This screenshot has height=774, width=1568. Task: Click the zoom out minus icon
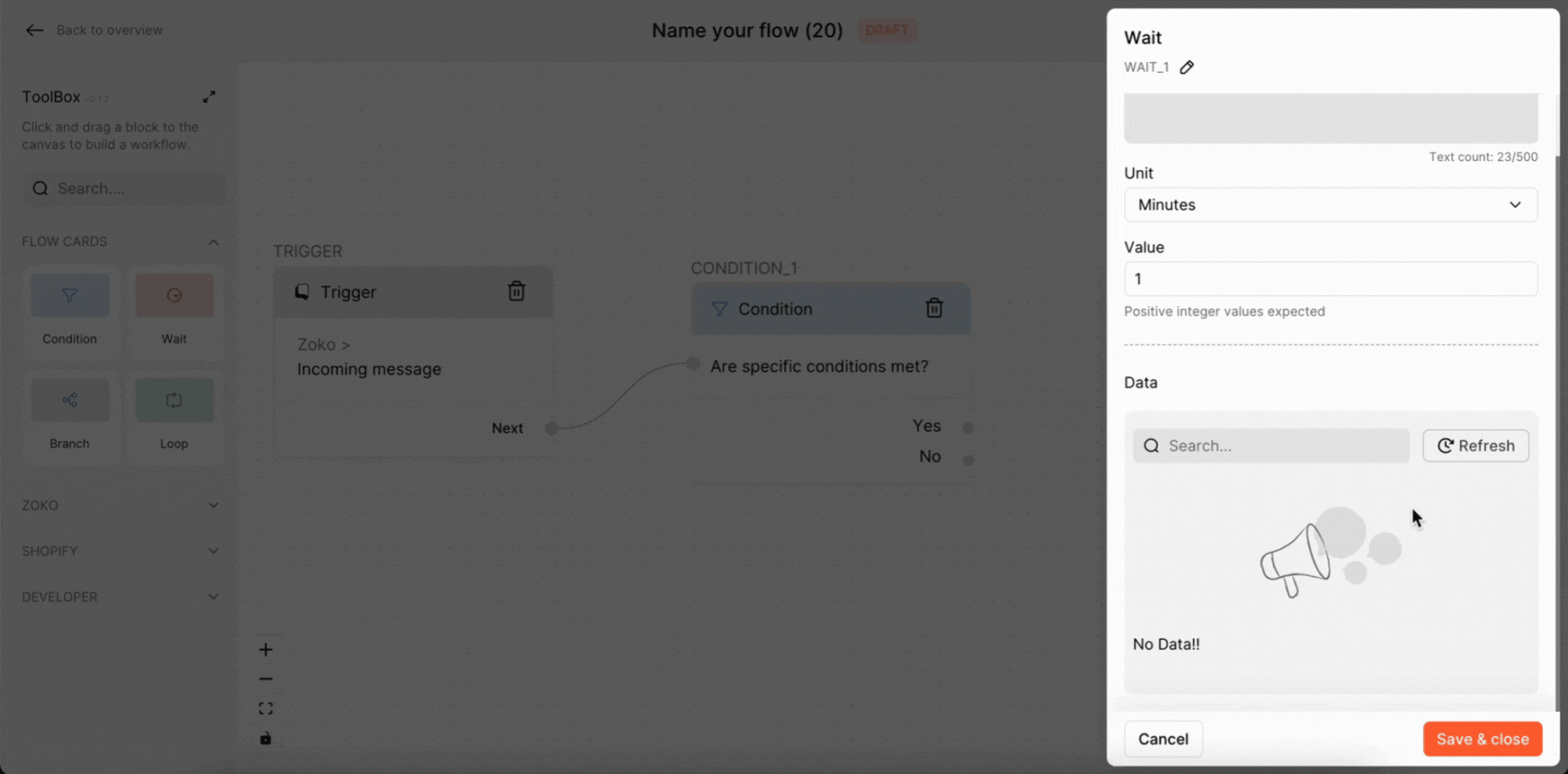(x=266, y=679)
